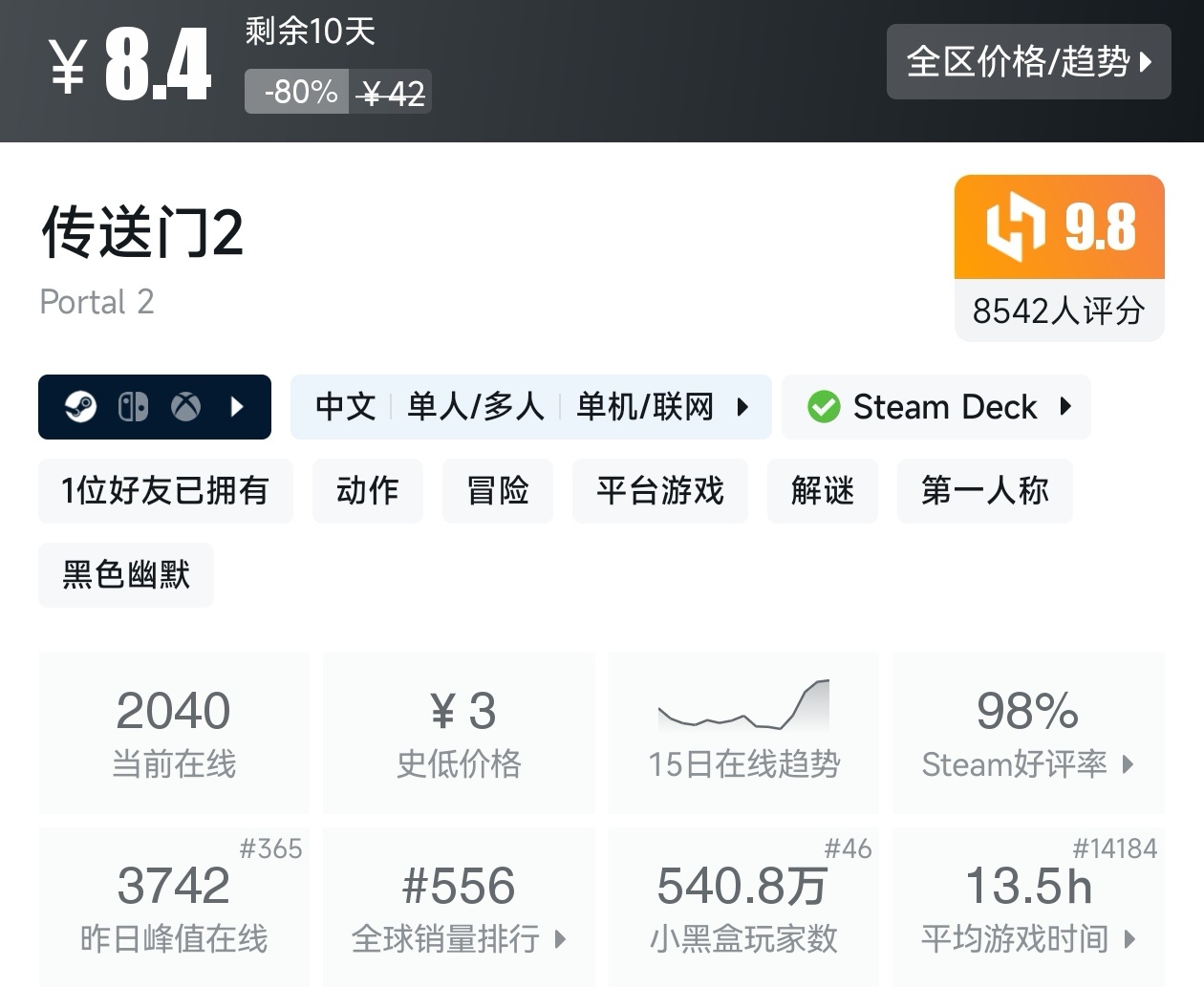Click the #365 rank label
Screen dimensions: 1204x987
coord(270,848)
